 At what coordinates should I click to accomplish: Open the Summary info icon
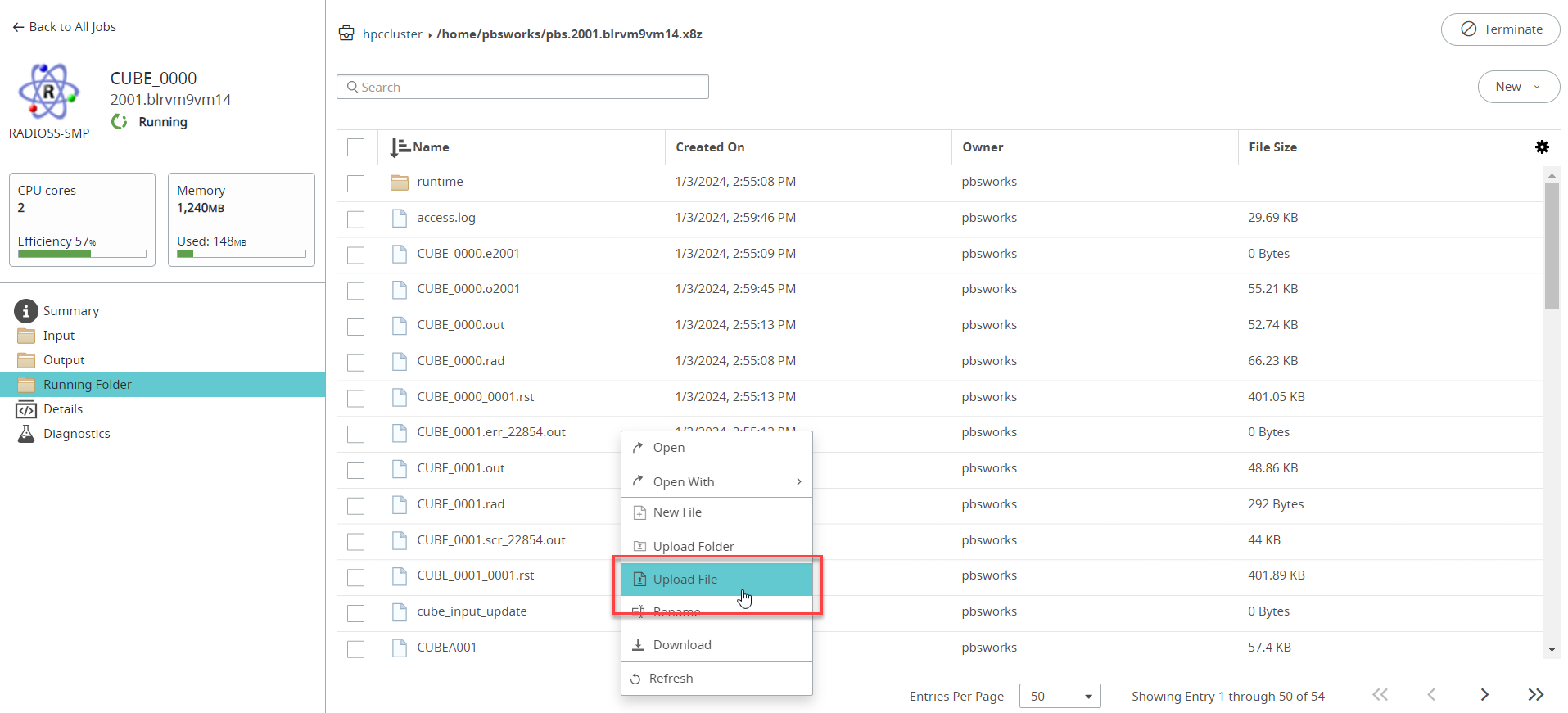pos(26,311)
